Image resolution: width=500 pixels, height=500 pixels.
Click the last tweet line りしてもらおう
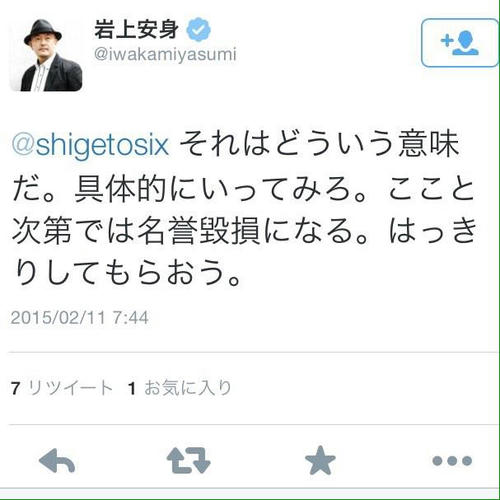click(x=127, y=273)
